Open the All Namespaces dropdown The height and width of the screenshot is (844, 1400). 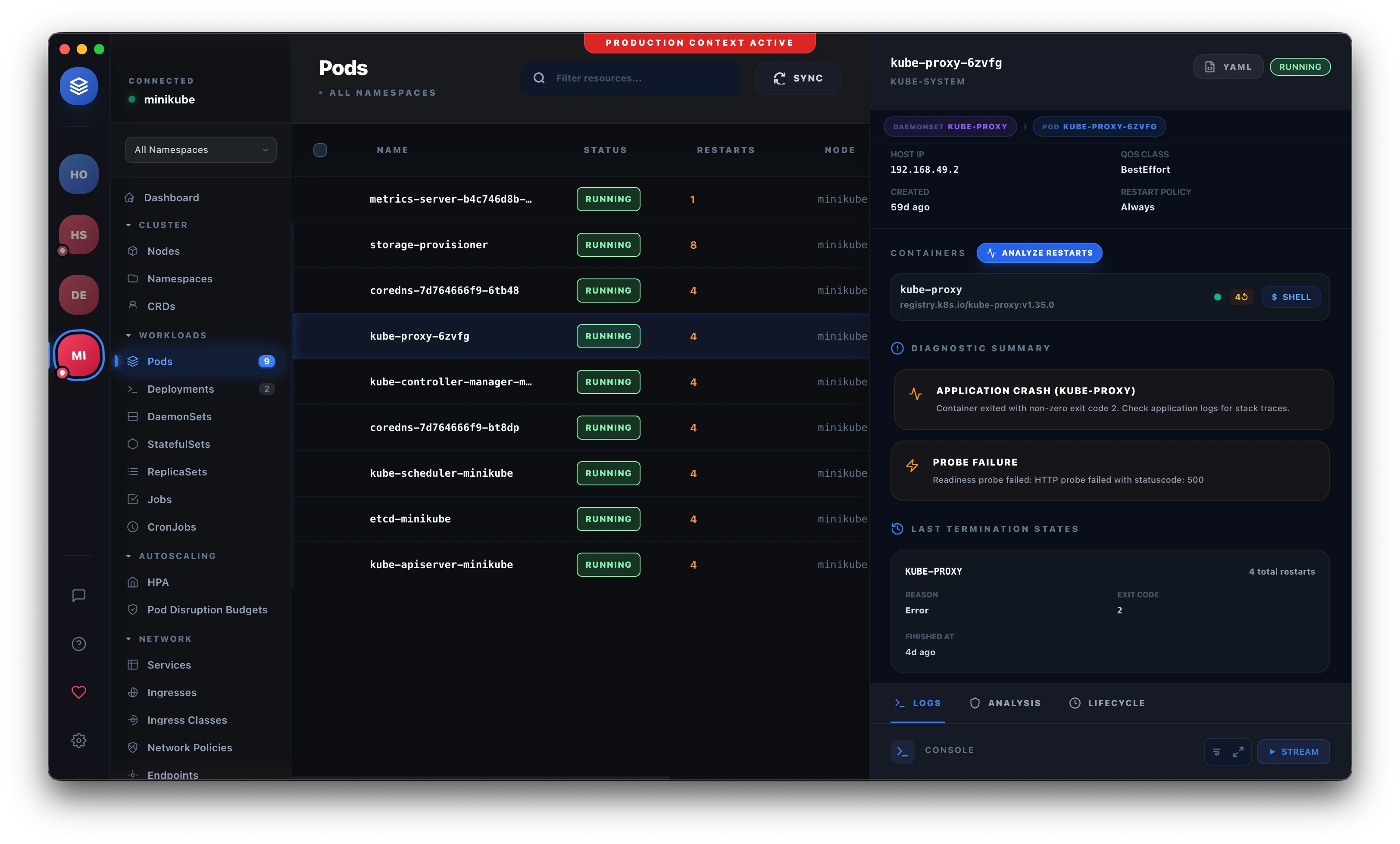click(200, 150)
